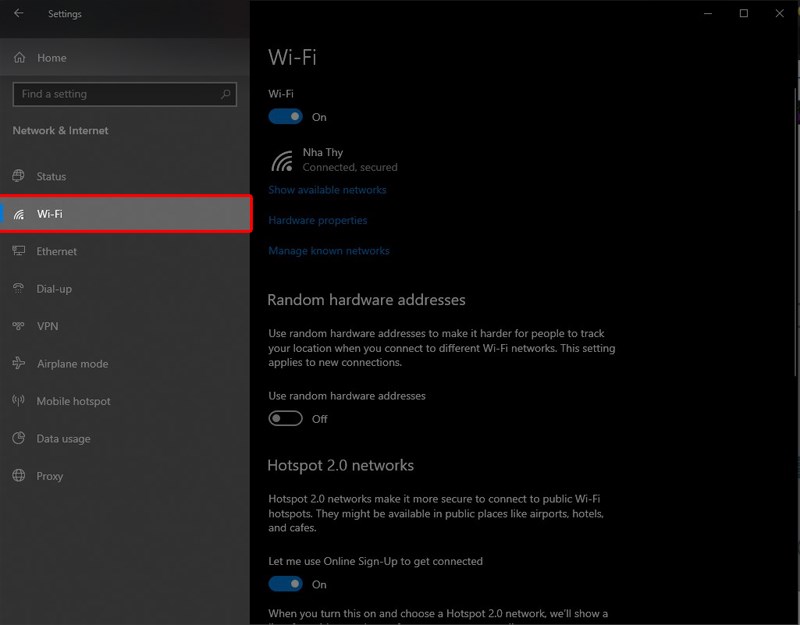Select the Status globe icon

(19, 177)
